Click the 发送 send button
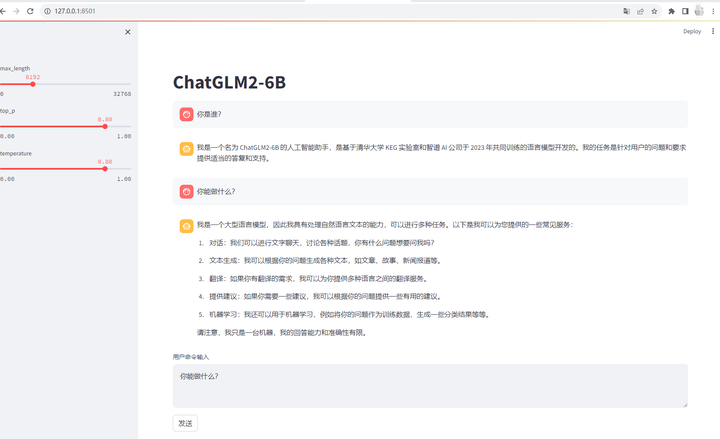720x439 pixels. click(185, 423)
